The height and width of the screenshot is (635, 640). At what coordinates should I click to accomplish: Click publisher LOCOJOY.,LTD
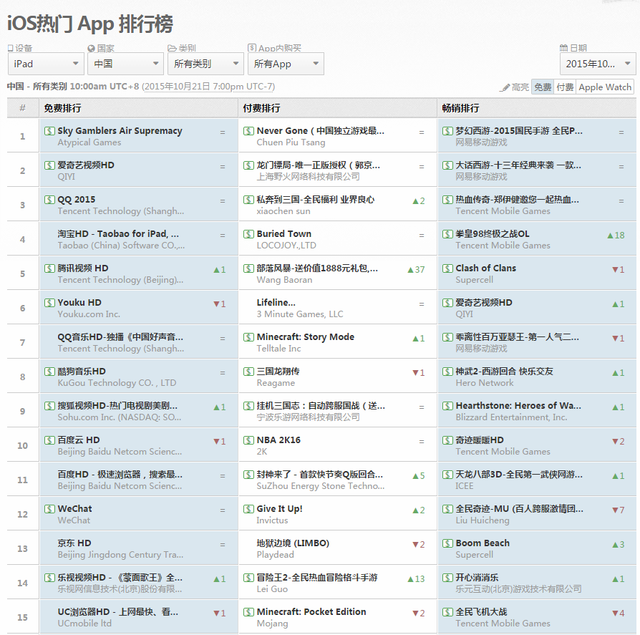(286, 245)
